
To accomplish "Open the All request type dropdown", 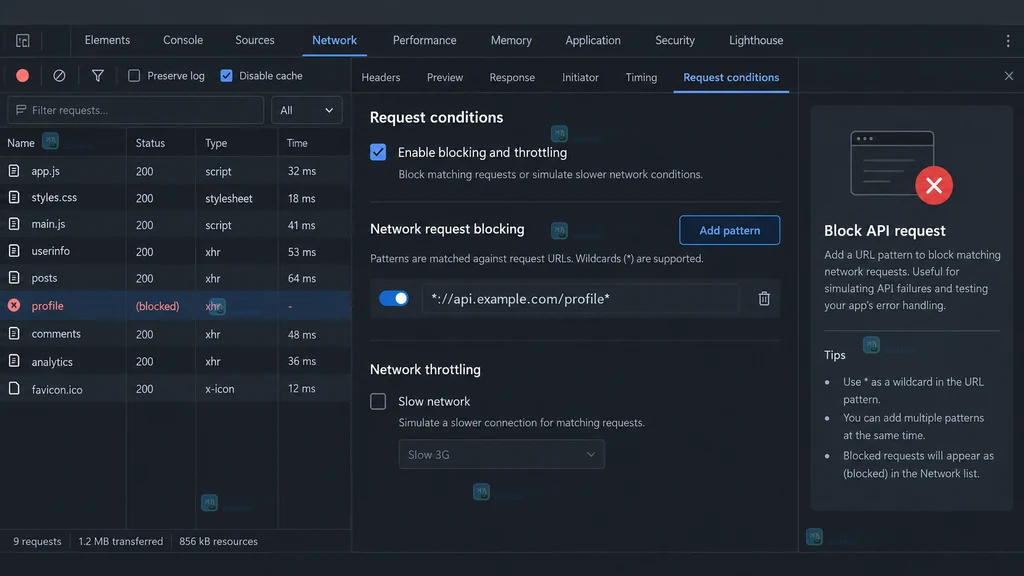I will click(x=306, y=110).
